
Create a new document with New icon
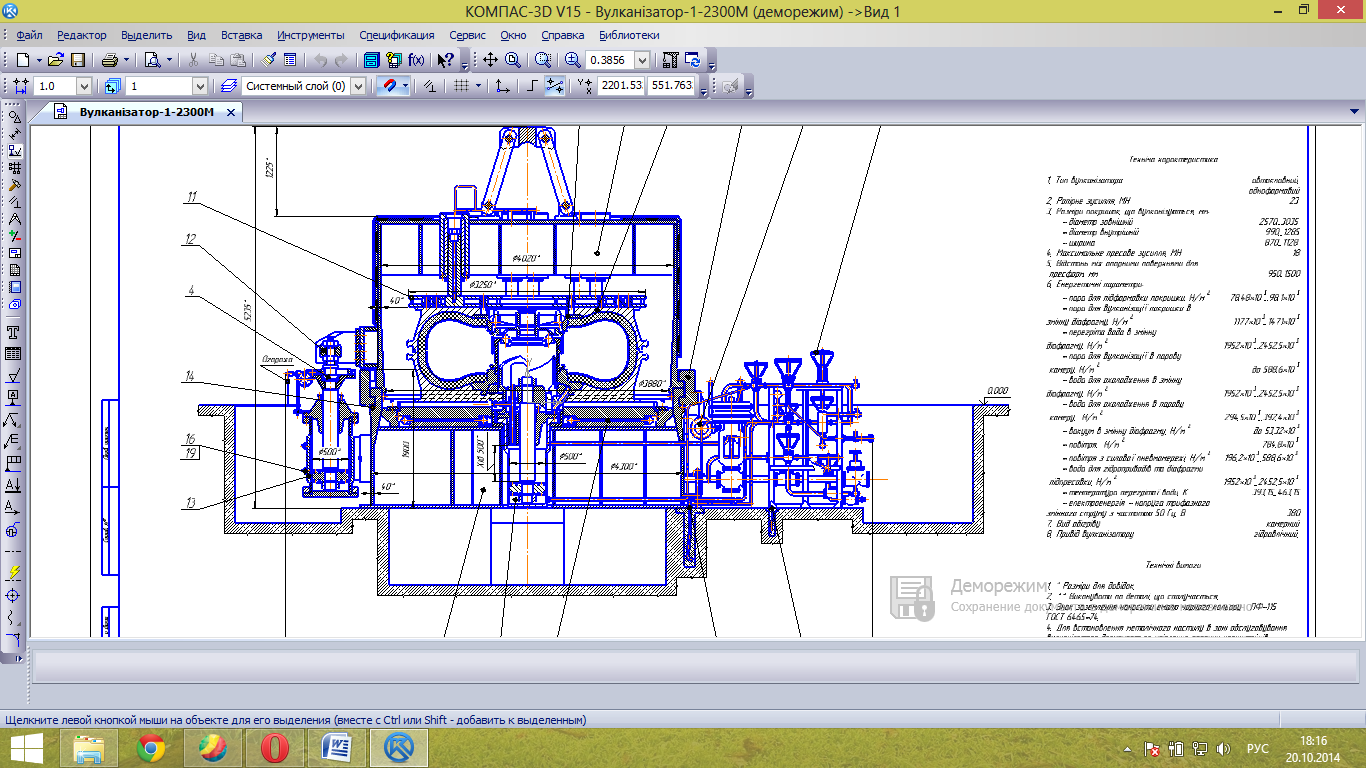point(22,60)
